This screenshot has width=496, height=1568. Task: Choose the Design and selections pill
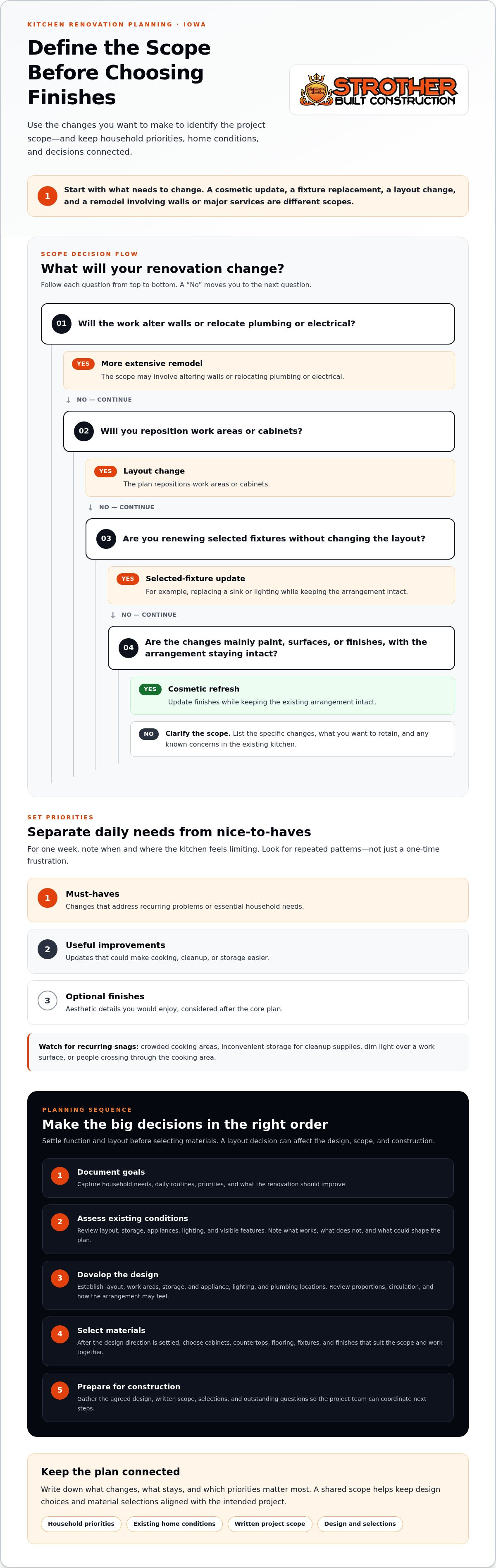coord(360,1524)
